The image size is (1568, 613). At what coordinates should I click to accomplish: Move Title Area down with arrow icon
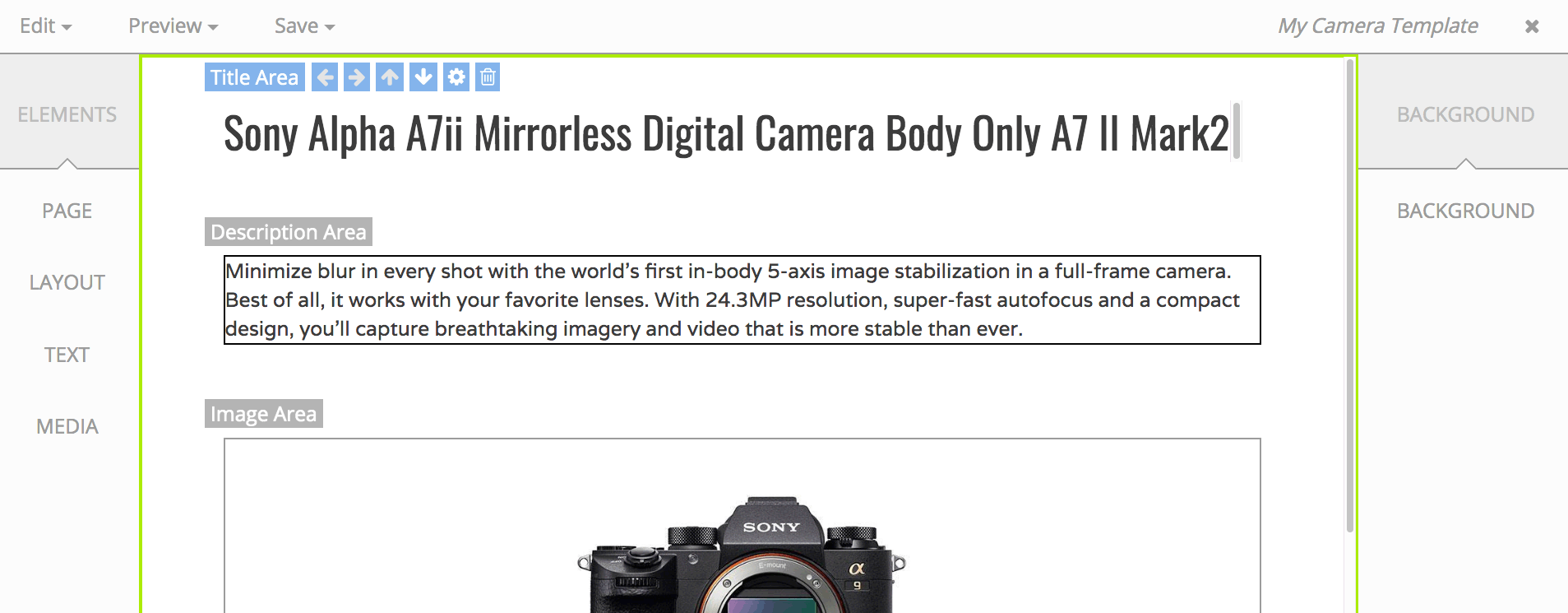[x=423, y=77]
